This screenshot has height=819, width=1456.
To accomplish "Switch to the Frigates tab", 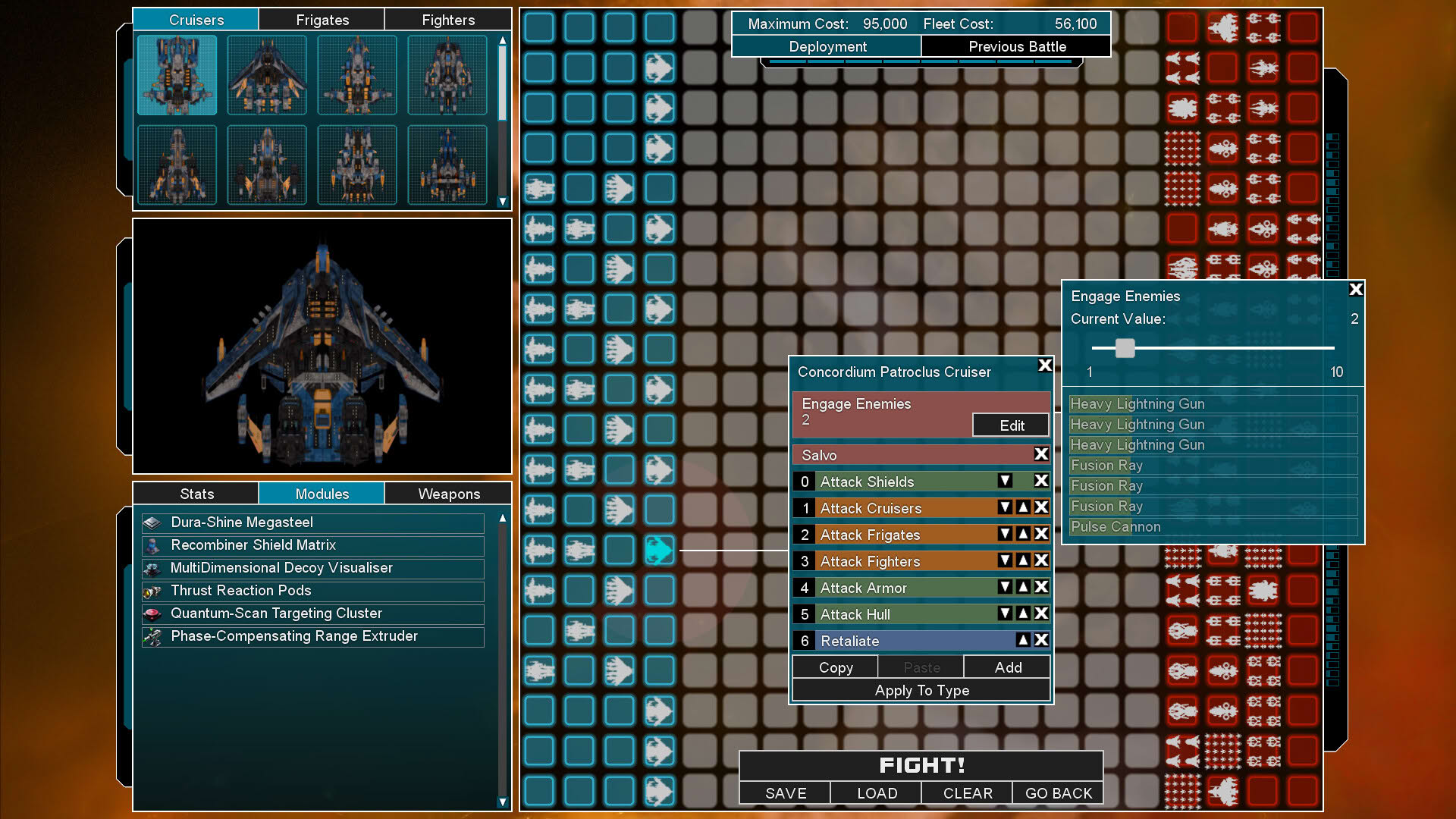I will click(322, 20).
